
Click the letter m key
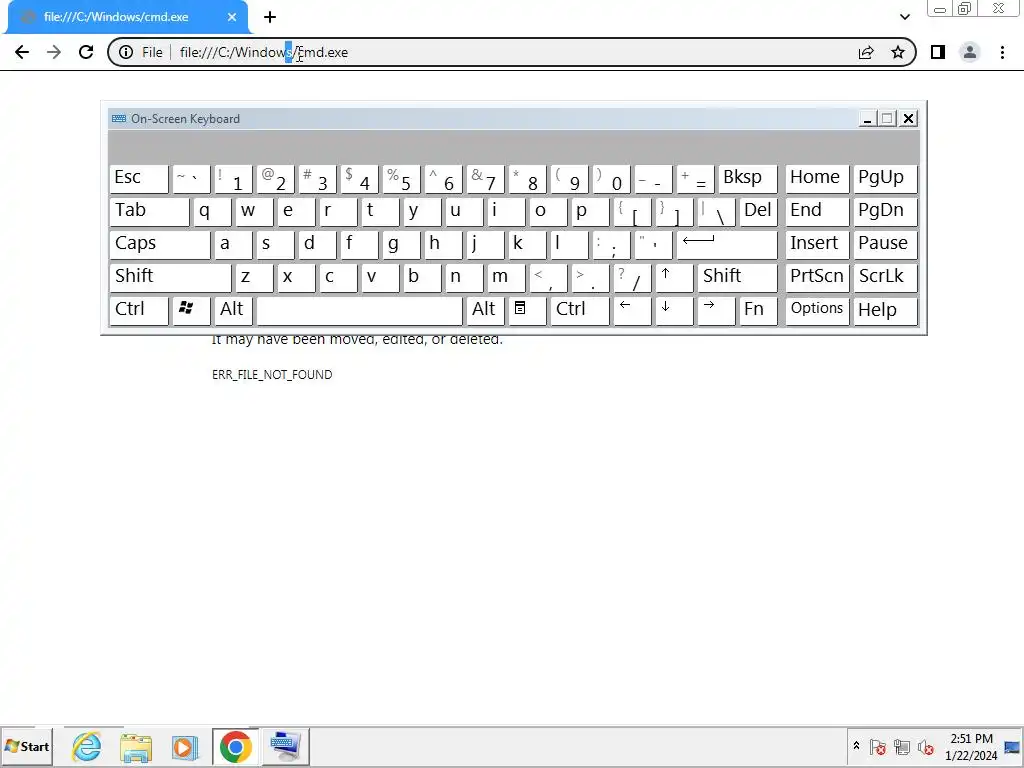pyautogui.click(x=505, y=277)
